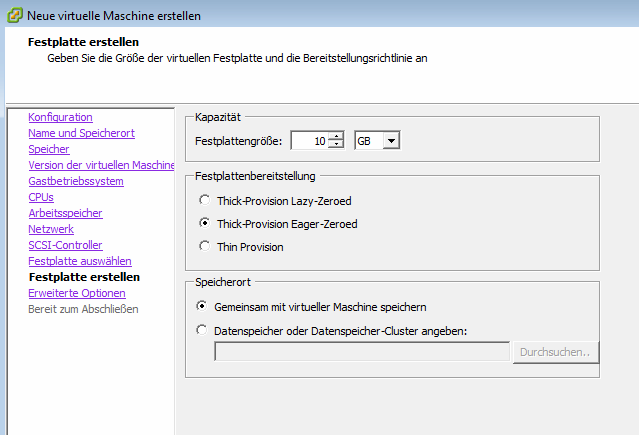
Task: Click the VMware wizard title bar icon
Action: pos(12,15)
